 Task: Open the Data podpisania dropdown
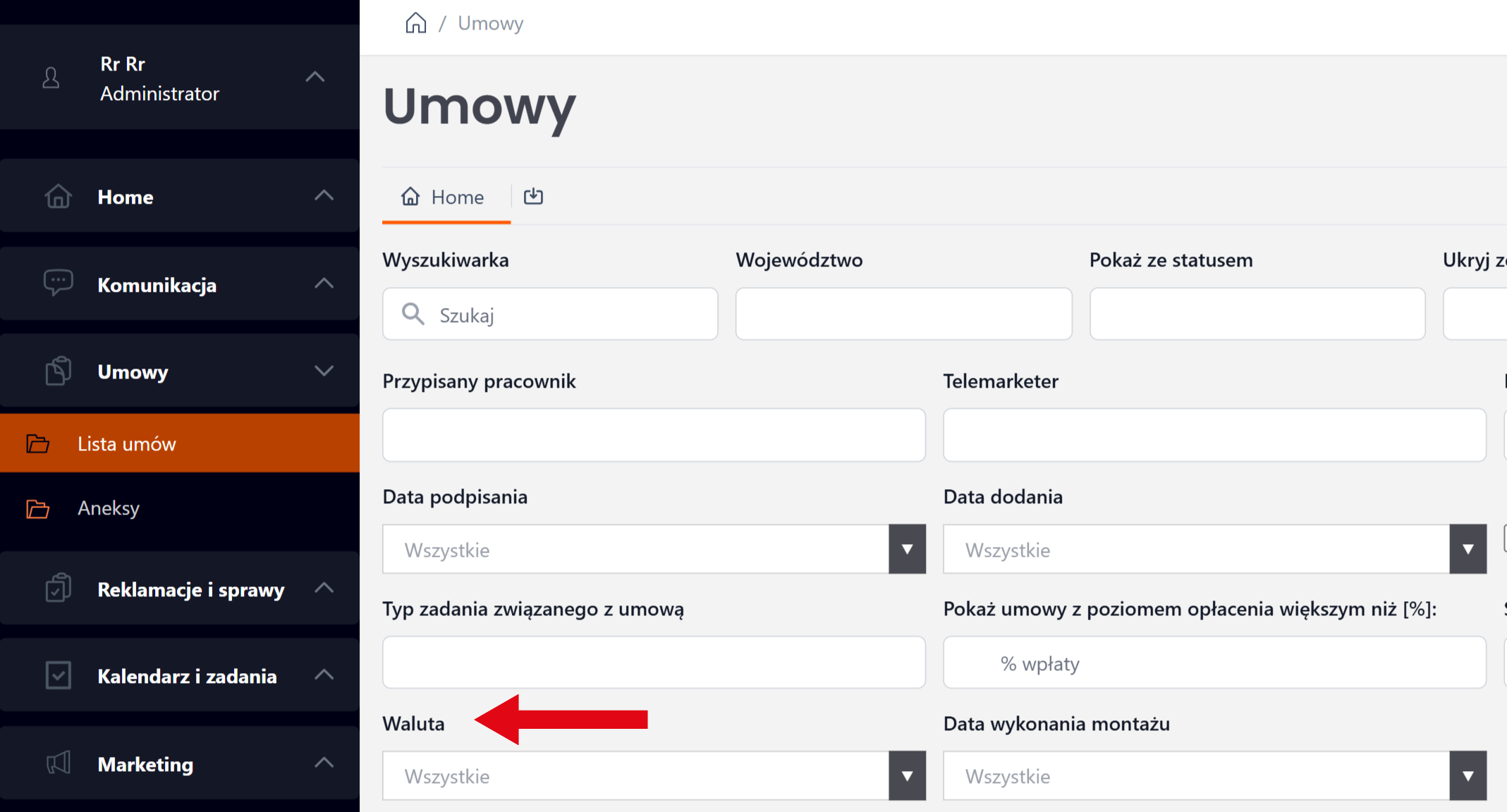coord(907,549)
